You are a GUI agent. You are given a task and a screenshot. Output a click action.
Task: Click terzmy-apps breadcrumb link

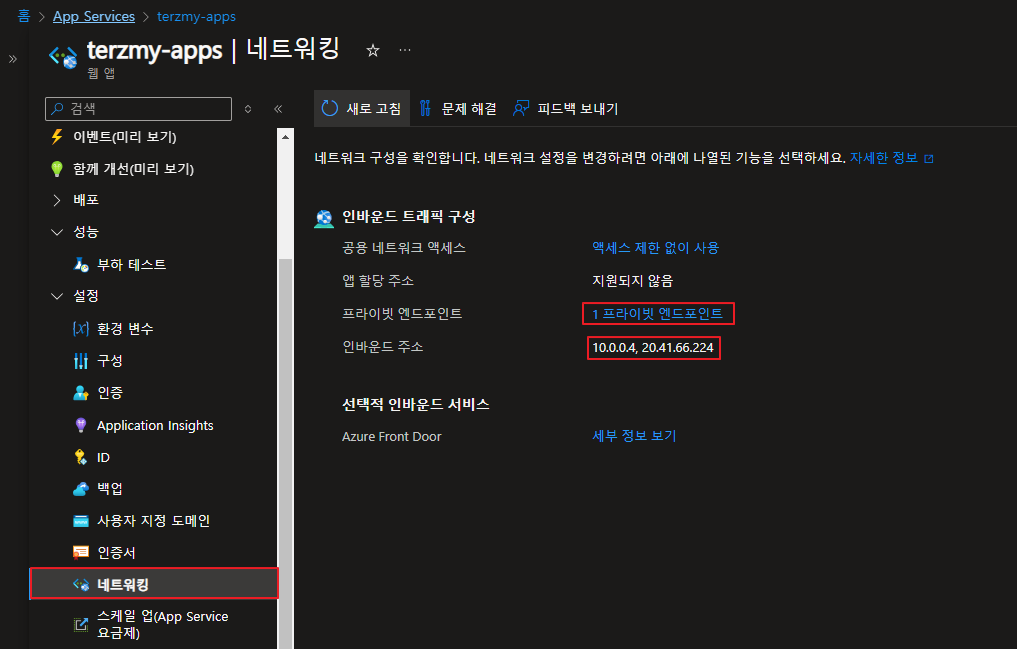click(x=197, y=16)
